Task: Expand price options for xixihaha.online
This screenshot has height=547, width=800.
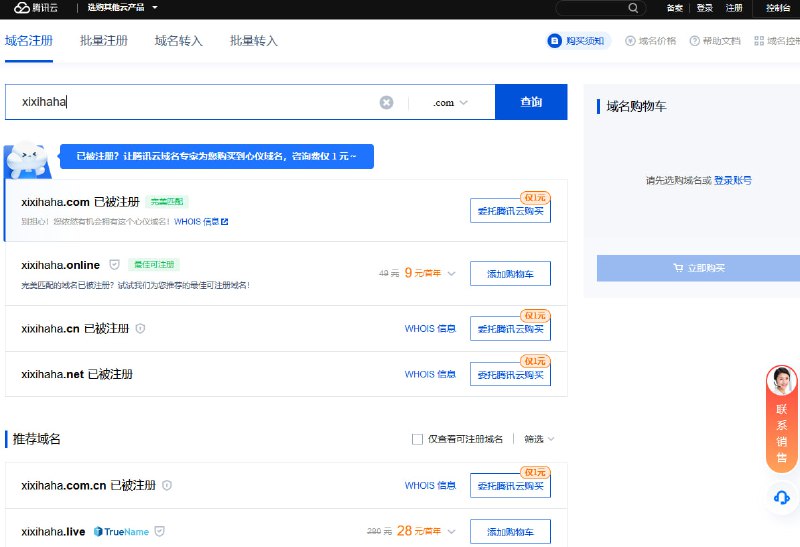Action: pyautogui.click(x=452, y=274)
